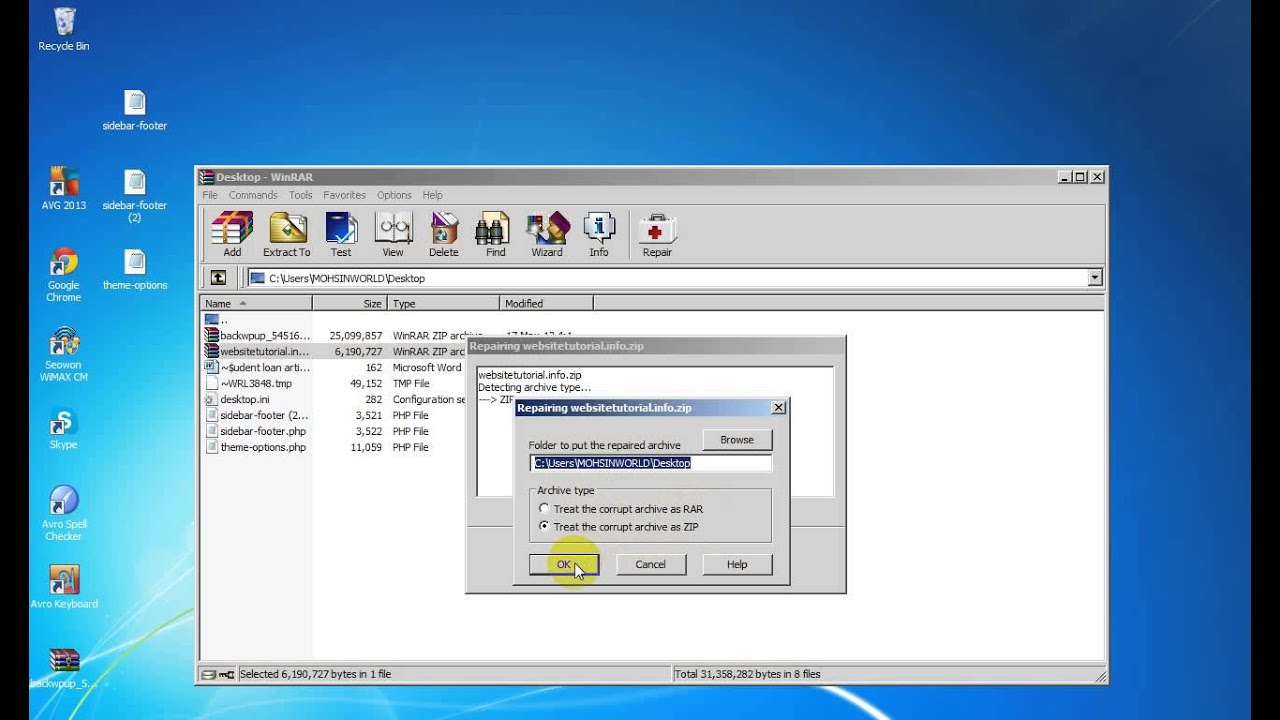The height and width of the screenshot is (720, 1280).
Task: Select the Seowon WiMAX CM desktop icon
Action: click(x=63, y=354)
